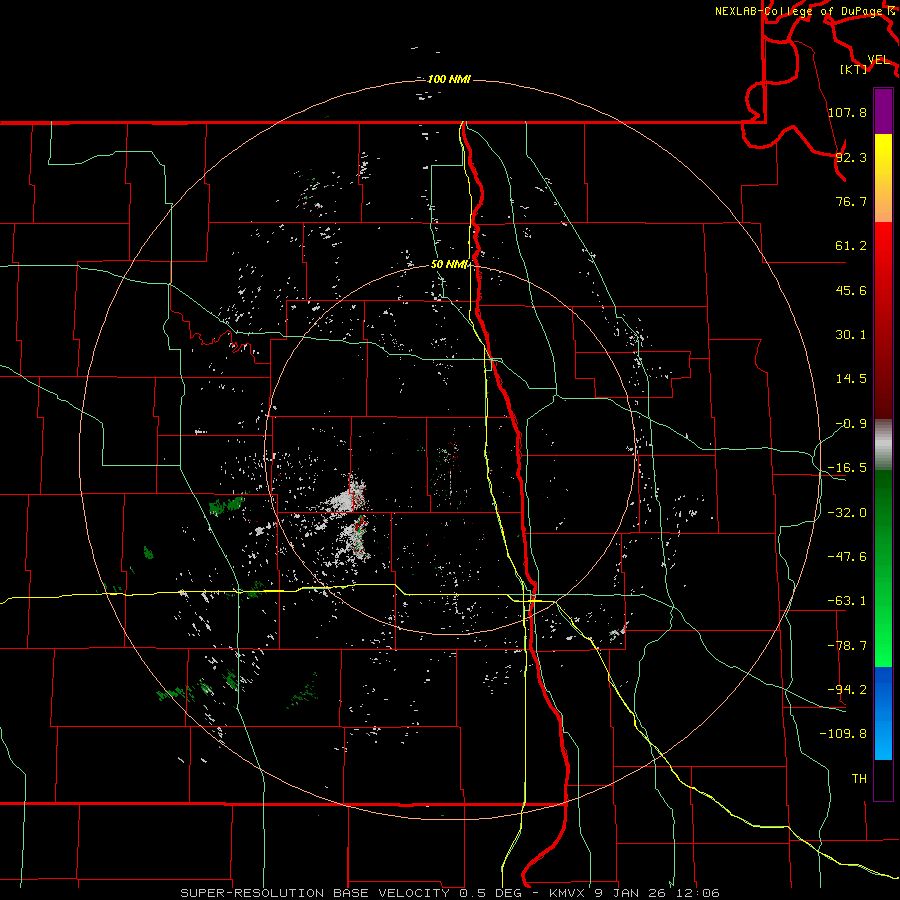
Task: Click the [KT] units label
Action: [854, 69]
